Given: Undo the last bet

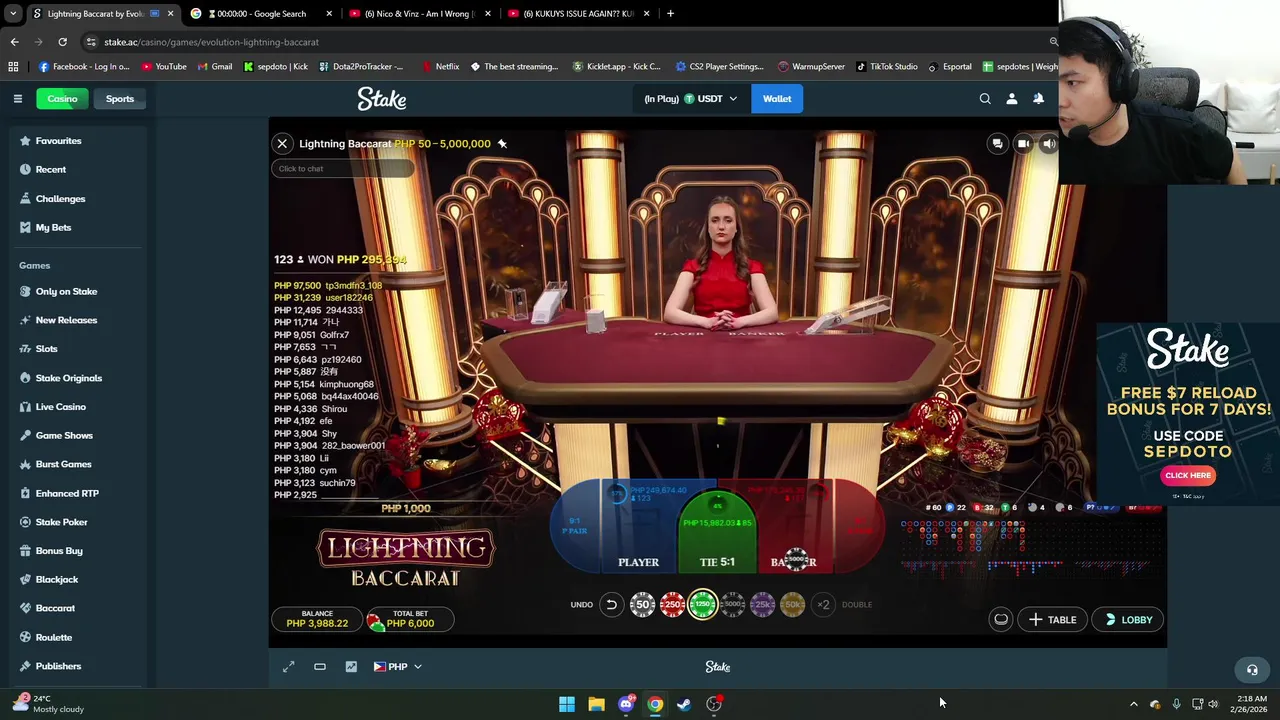Looking at the screenshot, I should click(x=611, y=604).
